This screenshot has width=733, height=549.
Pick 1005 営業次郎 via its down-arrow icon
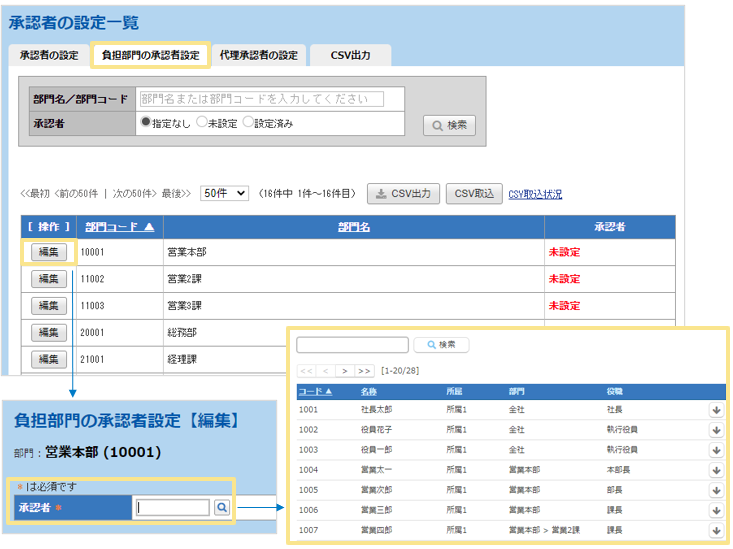pos(716,490)
